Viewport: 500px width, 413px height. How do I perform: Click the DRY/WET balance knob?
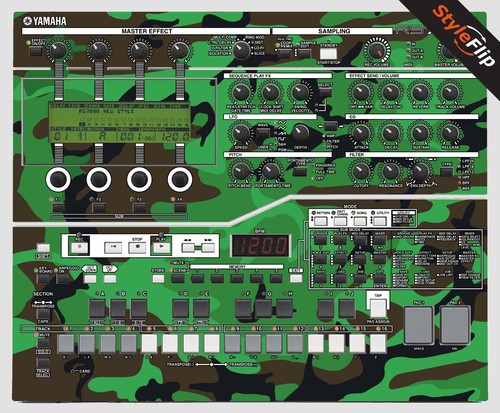[x=361, y=92]
